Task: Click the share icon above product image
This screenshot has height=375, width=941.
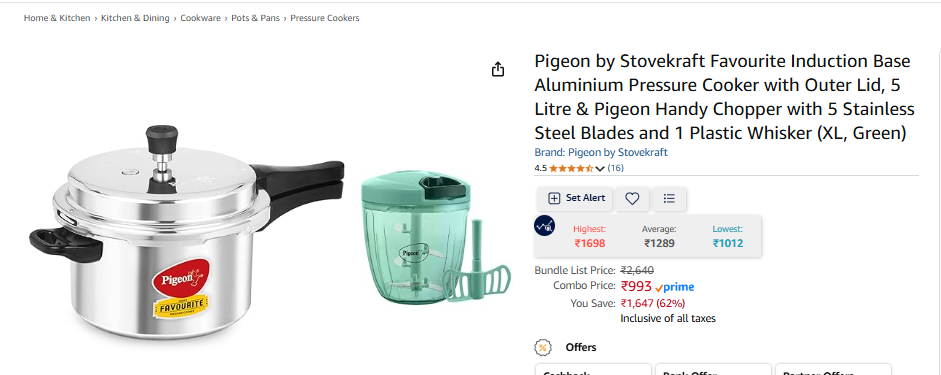Action: [x=498, y=70]
